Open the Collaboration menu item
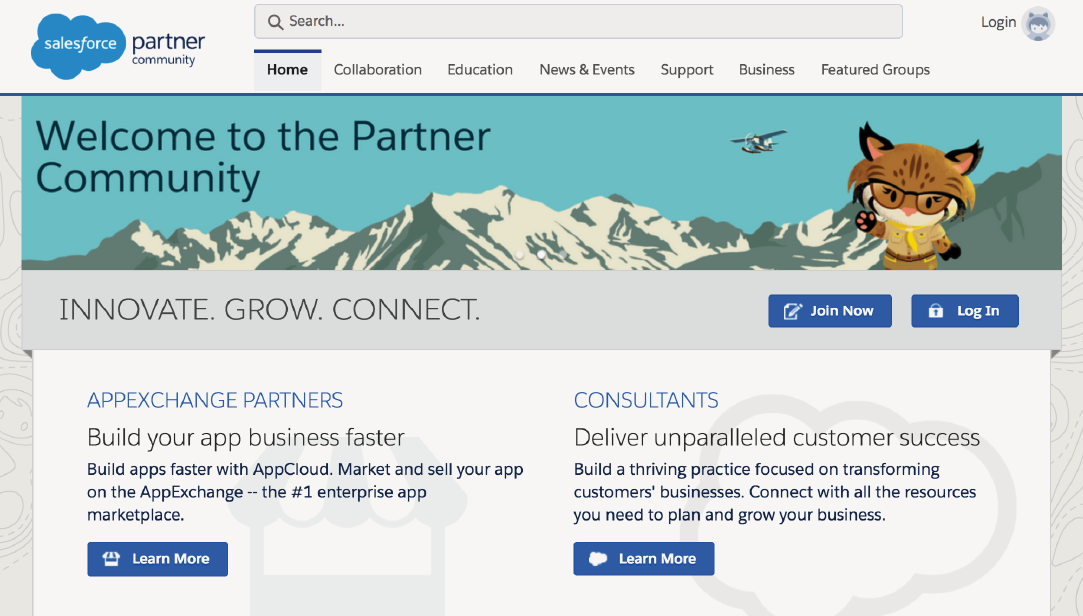 (377, 70)
